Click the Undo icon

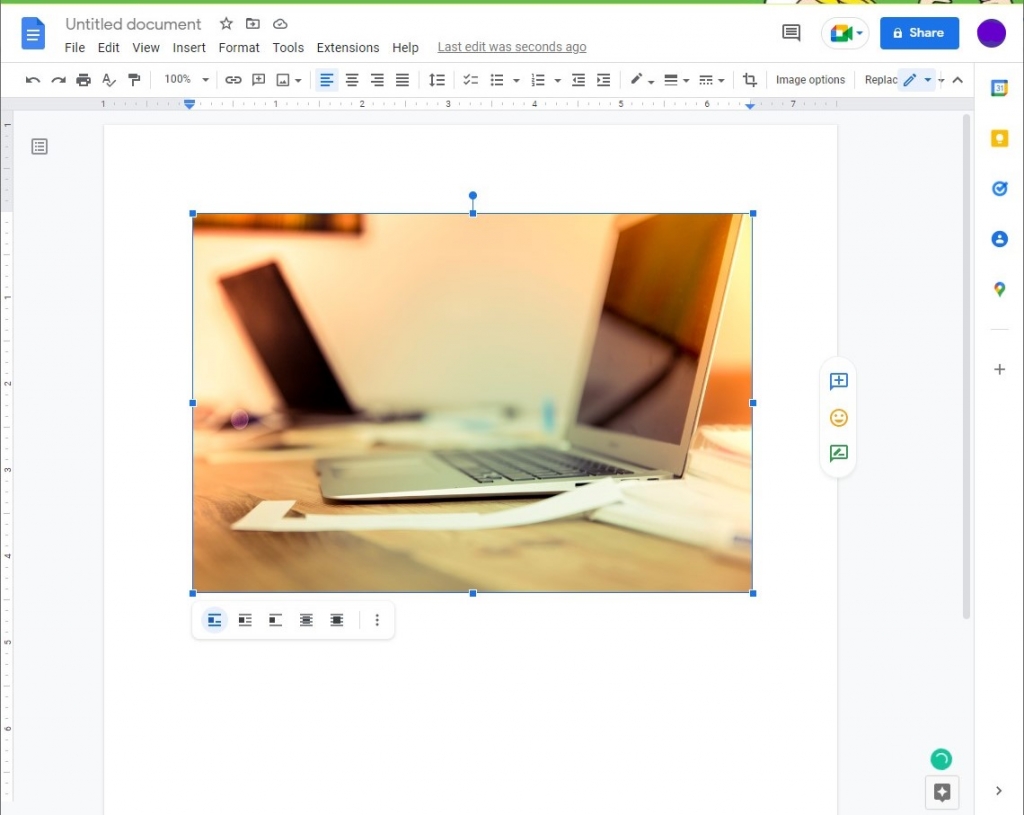coord(33,79)
